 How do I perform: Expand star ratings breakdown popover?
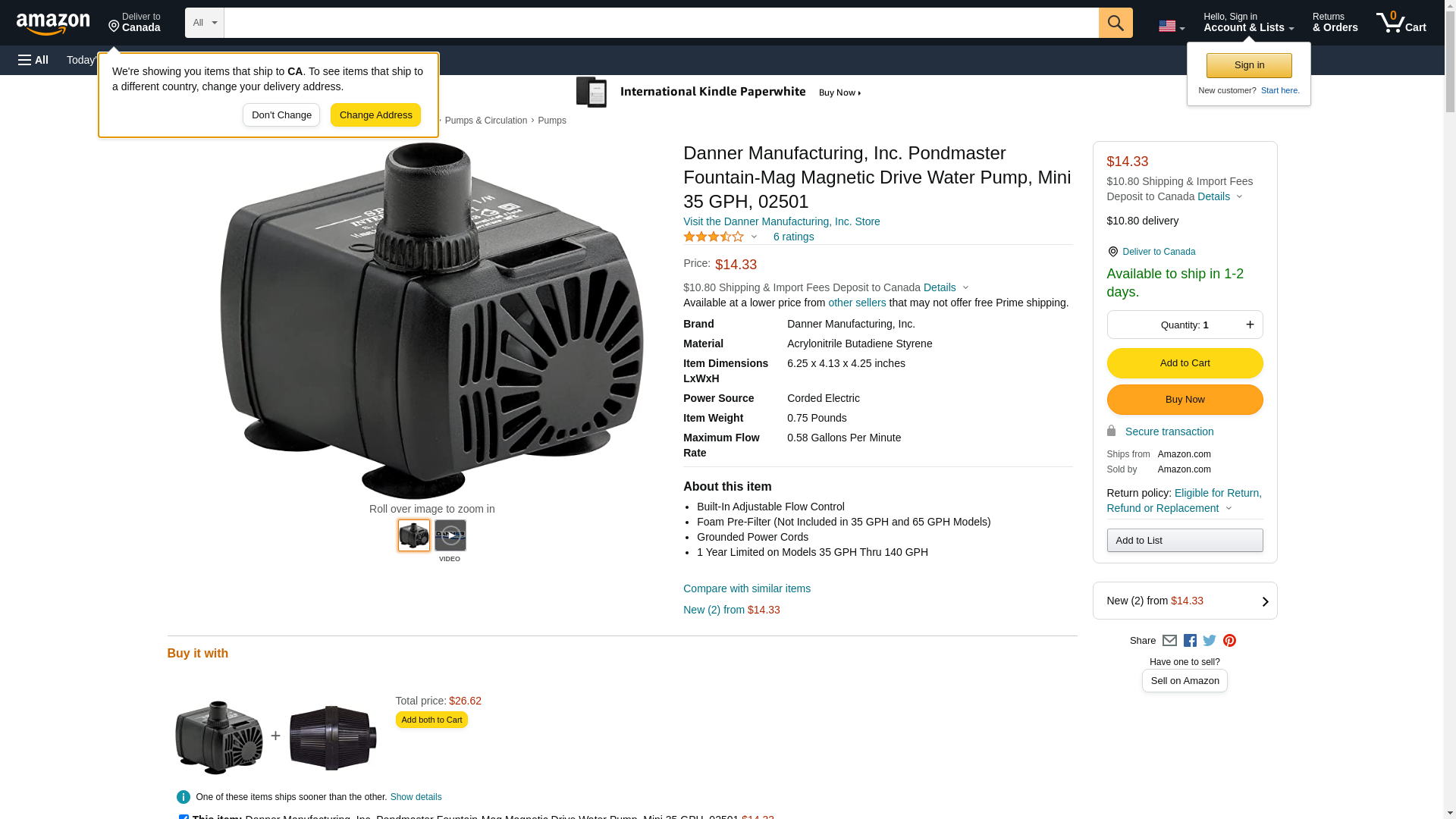pyautogui.click(x=720, y=237)
